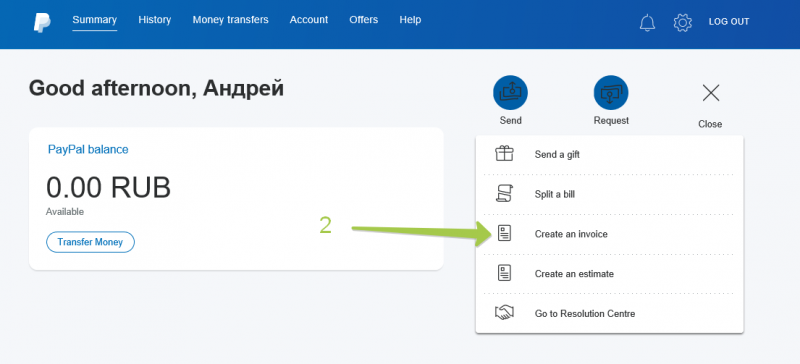Image resolution: width=800 pixels, height=364 pixels.
Task: Open the History tab
Action: 155,20
